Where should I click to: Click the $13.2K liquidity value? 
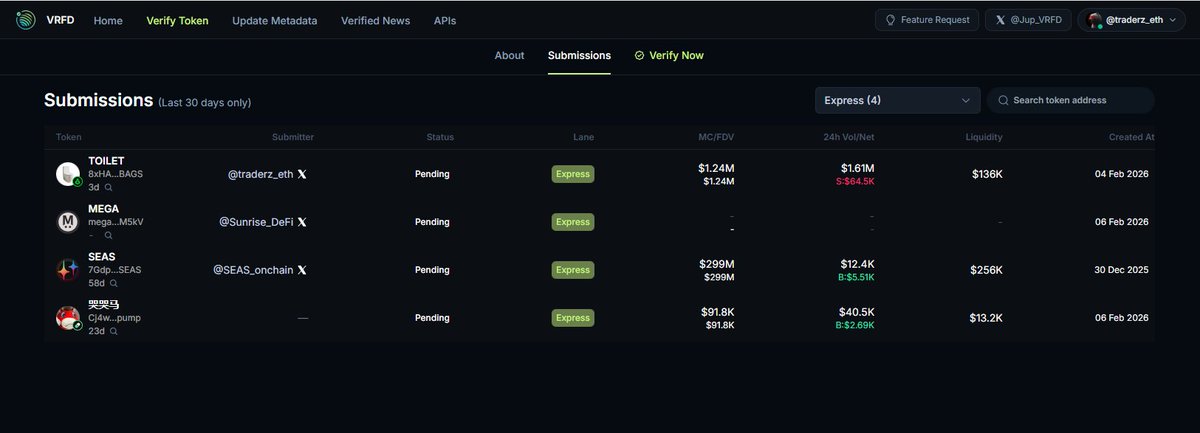[x=985, y=318]
